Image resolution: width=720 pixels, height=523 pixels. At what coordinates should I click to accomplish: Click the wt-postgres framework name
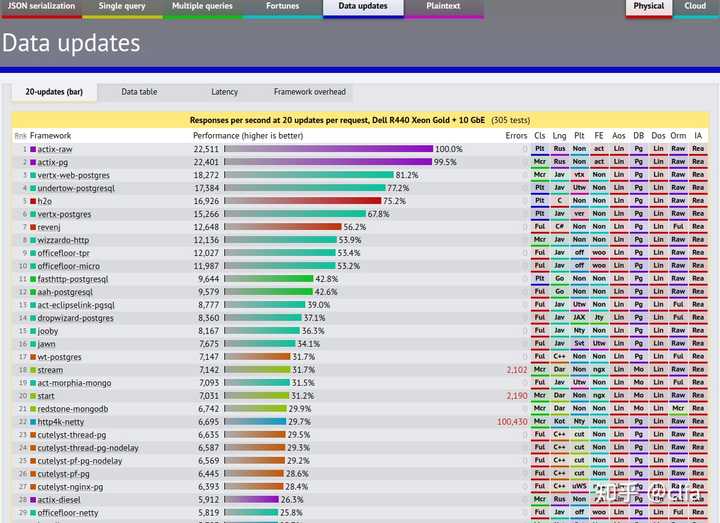point(59,357)
